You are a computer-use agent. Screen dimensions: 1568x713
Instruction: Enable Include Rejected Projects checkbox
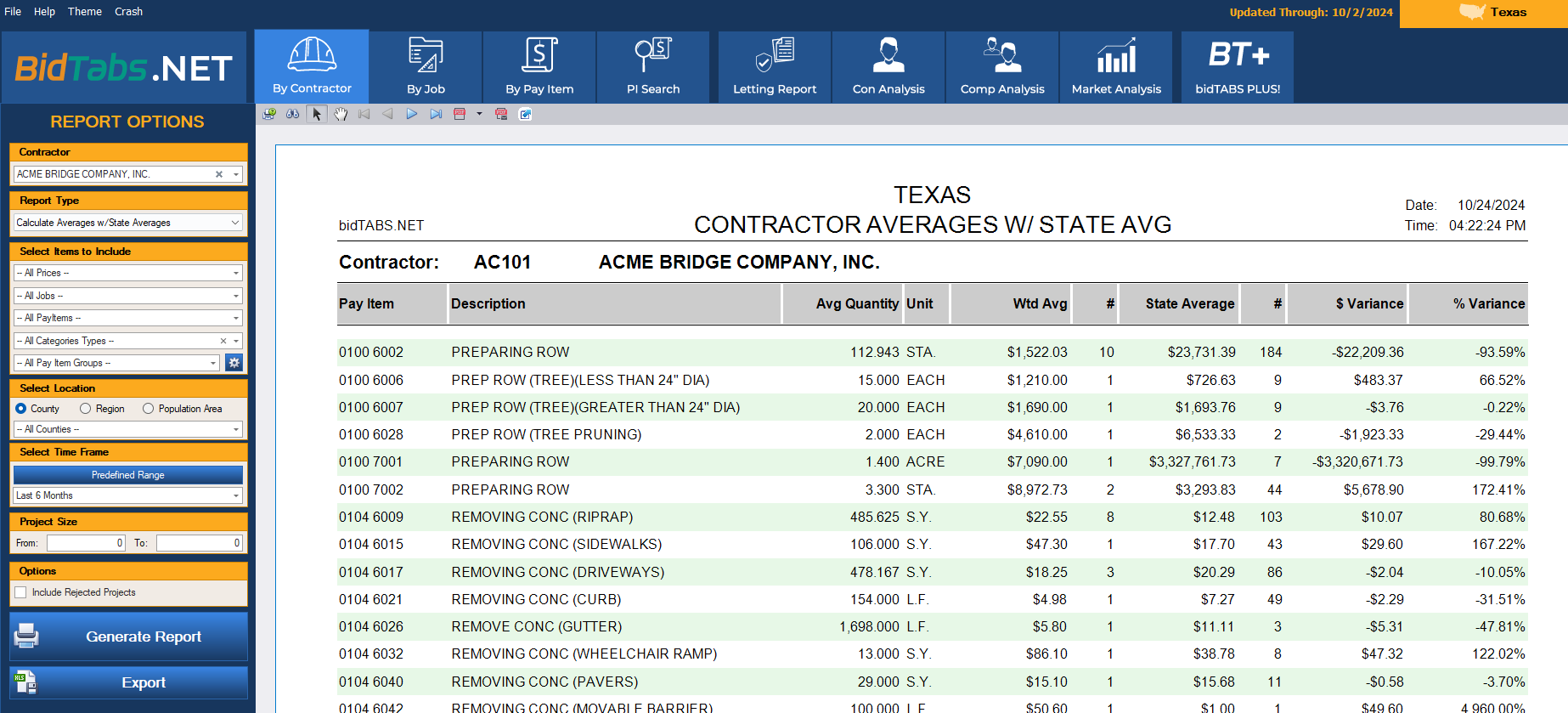pyautogui.click(x=20, y=592)
